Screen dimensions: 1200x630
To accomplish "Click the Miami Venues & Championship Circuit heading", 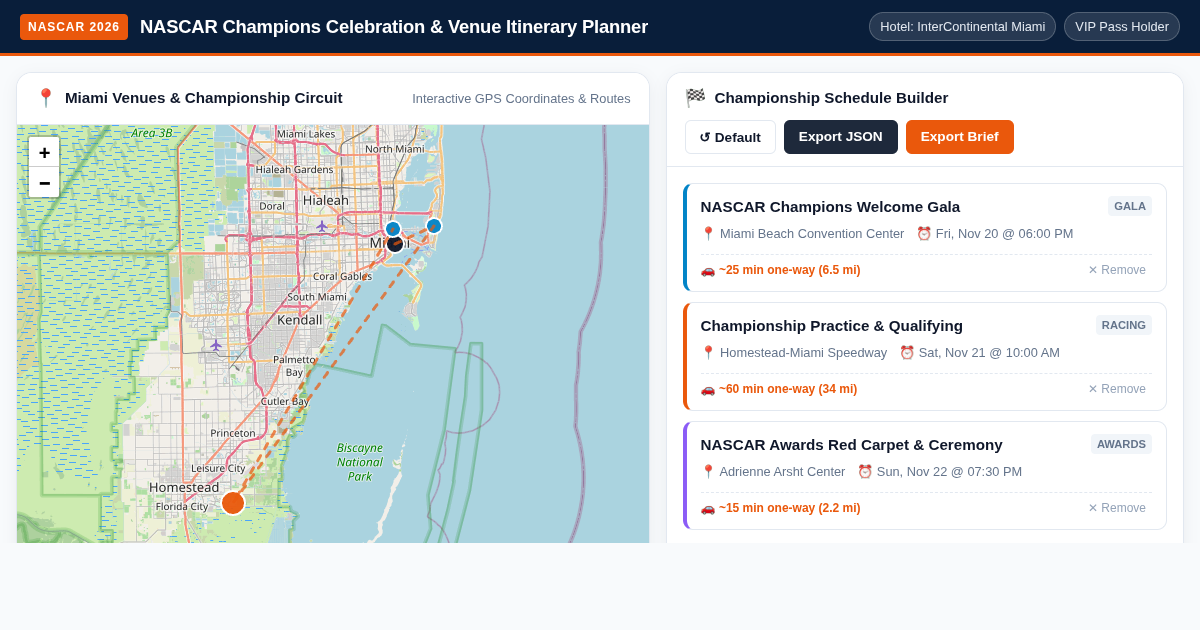I will (x=204, y=98).
